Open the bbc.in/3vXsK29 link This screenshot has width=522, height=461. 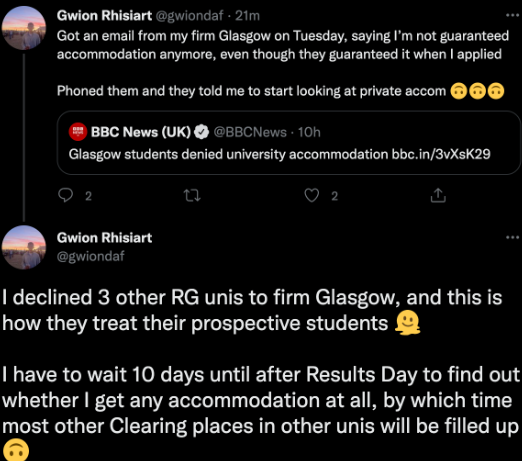441,154
